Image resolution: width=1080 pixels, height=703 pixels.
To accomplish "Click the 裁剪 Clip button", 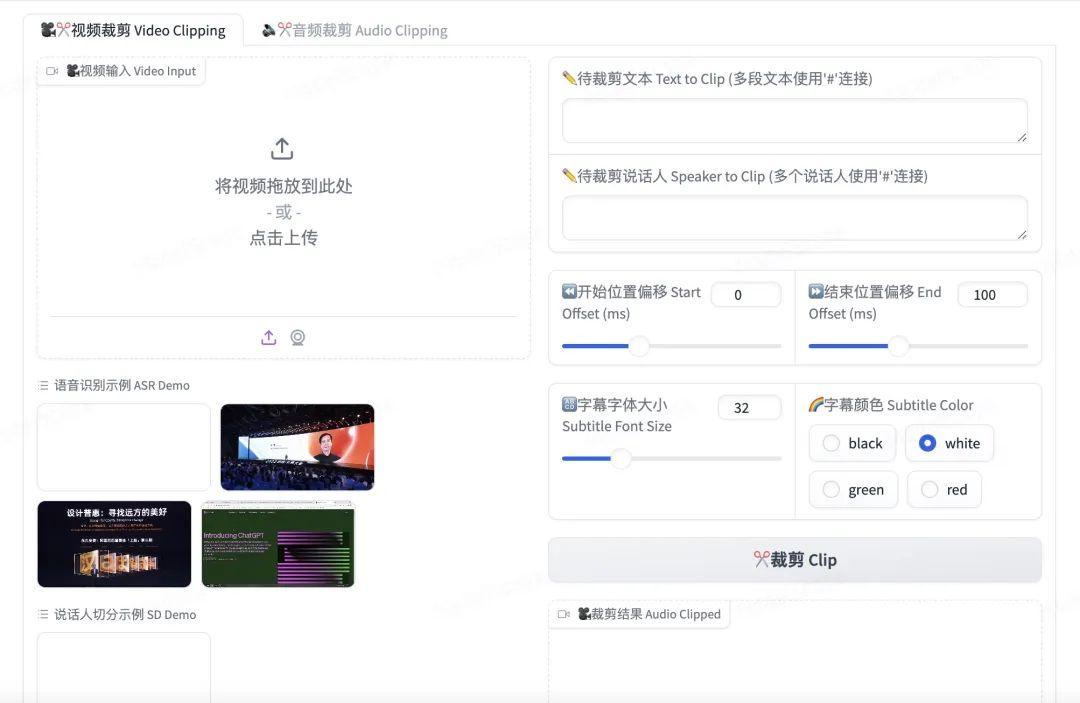I will 795,560.
